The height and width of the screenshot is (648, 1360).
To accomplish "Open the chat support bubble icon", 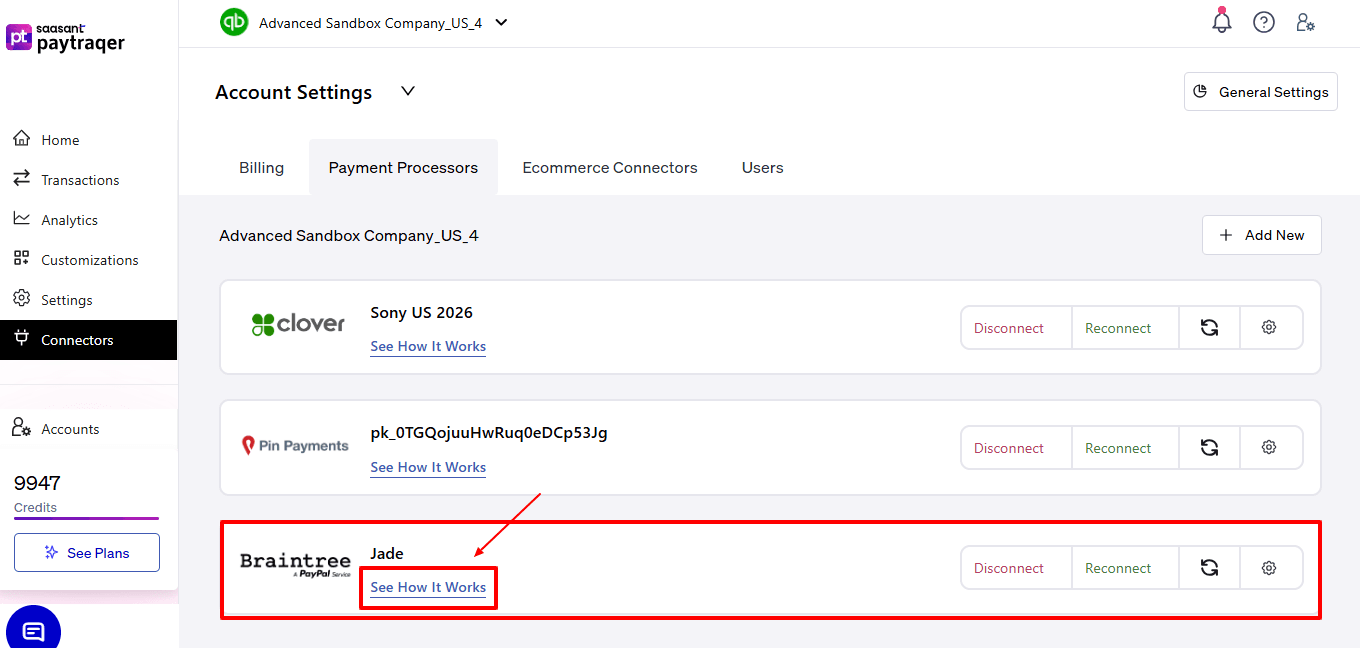I will (x=33, y=631).
